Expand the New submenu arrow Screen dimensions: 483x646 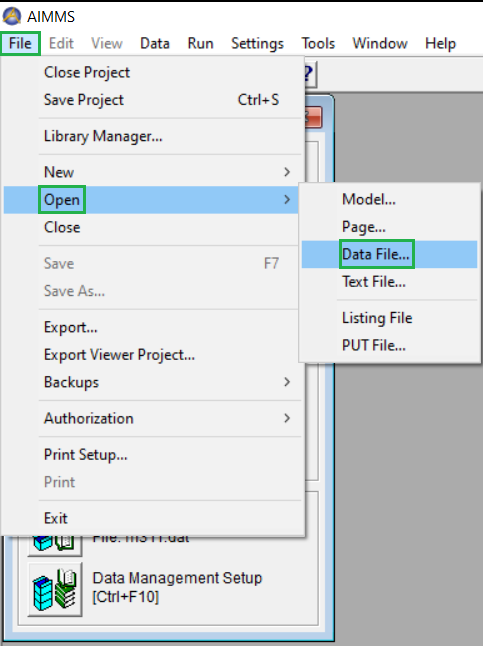[287, 172]
